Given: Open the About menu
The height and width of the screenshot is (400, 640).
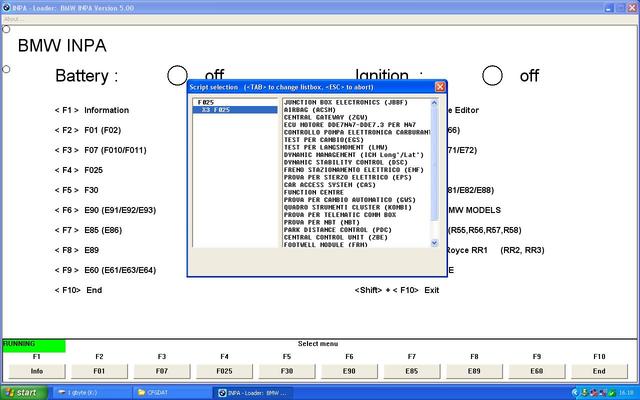Looking at the screenshot, I should 12,19.
